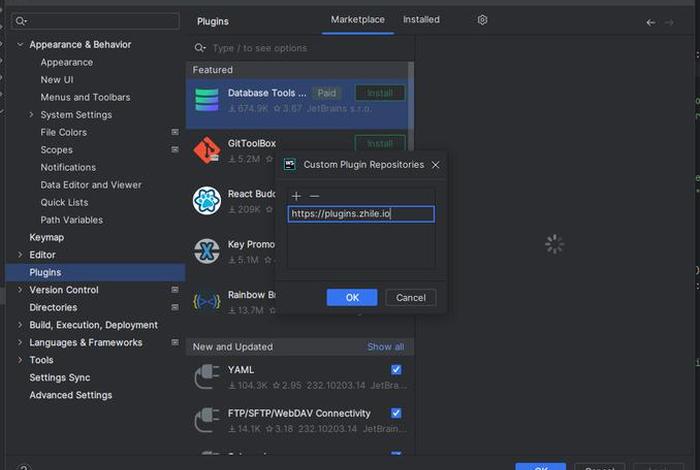The image size is (700, 470).
Task: Click OK in Custom Plugin Repositories dialog
Action: (x=352, y=298)
